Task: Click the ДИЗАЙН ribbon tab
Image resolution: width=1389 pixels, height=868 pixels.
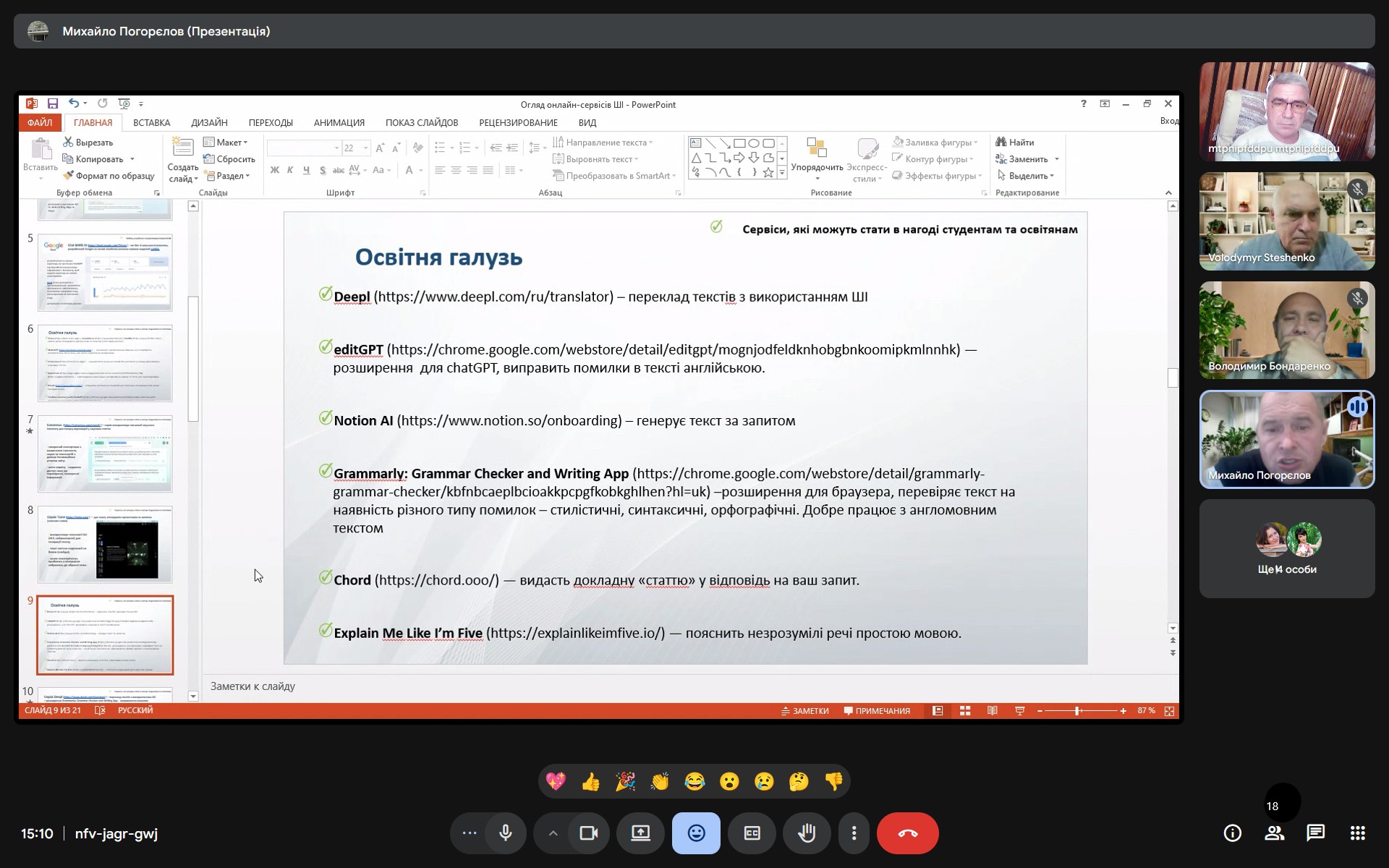Action: [209, 122]
